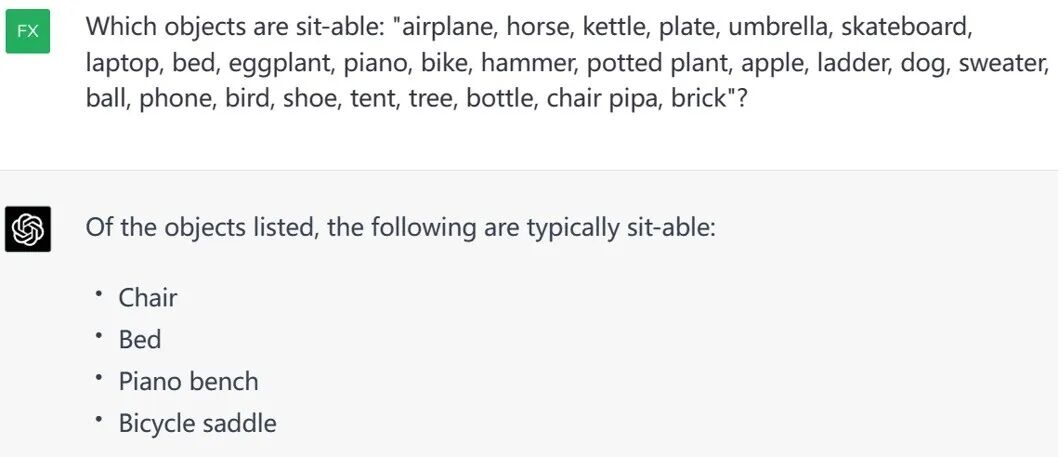Click the ChatGPT logo avatar

(28, 229)
